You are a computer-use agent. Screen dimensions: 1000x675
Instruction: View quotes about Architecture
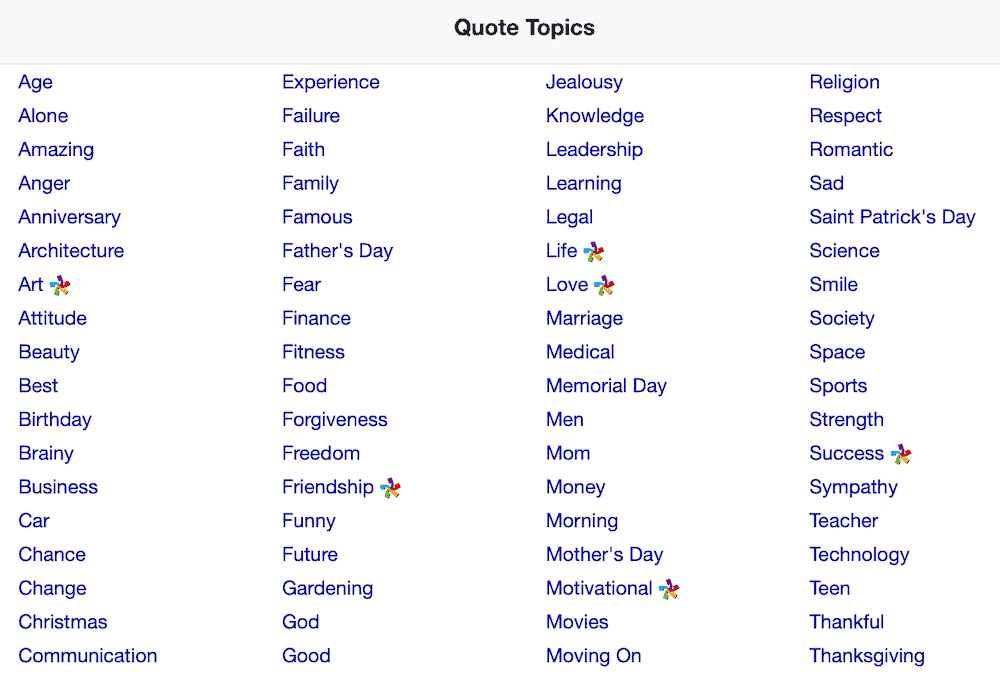click(71, 250)
